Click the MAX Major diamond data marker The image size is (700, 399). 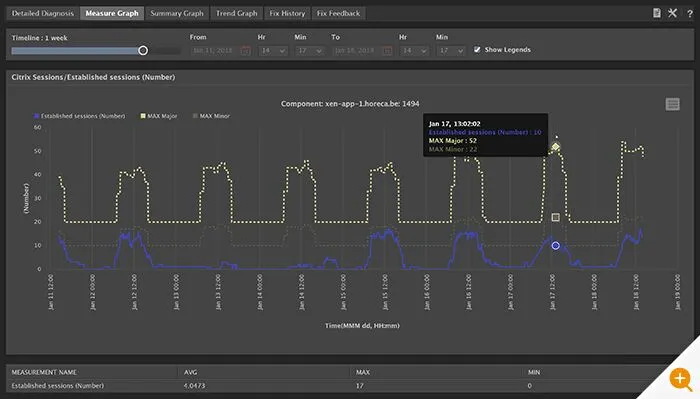[x=555, y=146]
